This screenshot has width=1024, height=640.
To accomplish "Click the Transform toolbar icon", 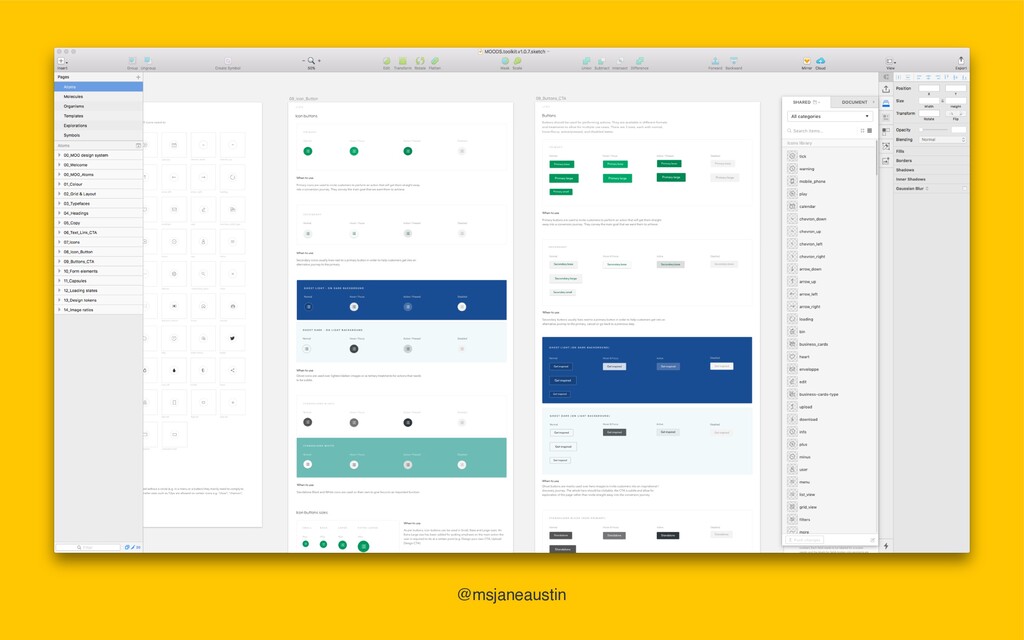I will tap(402, 62).
